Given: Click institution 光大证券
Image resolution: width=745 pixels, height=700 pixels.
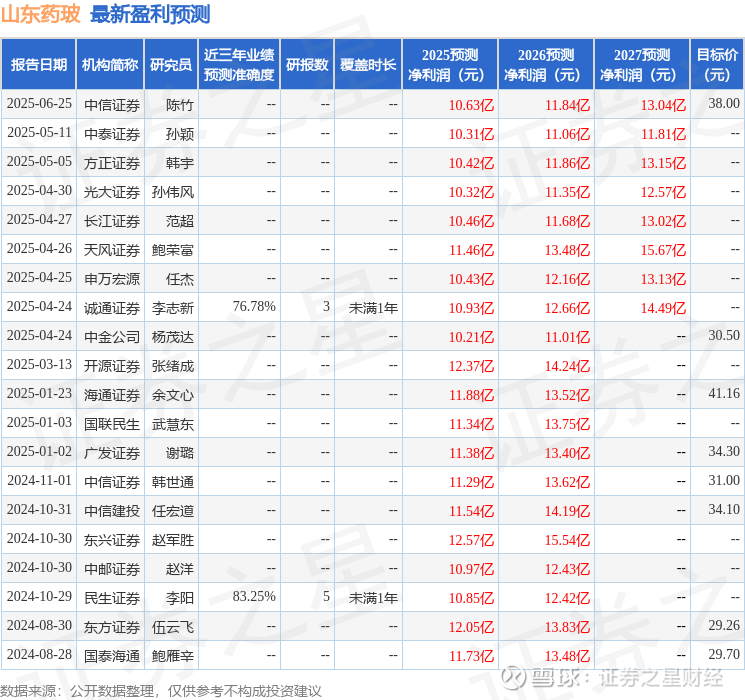Looking at the screenshot, I should tap(112, 192).
